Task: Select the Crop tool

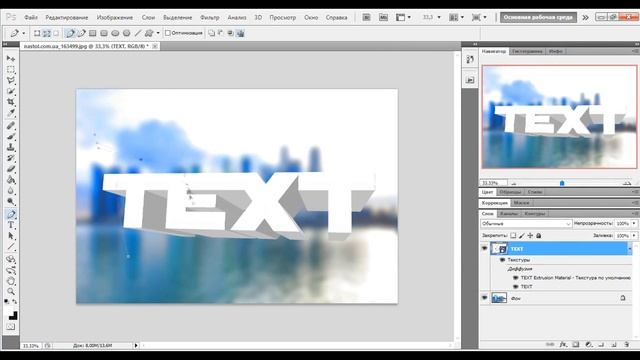Action: 11,101
